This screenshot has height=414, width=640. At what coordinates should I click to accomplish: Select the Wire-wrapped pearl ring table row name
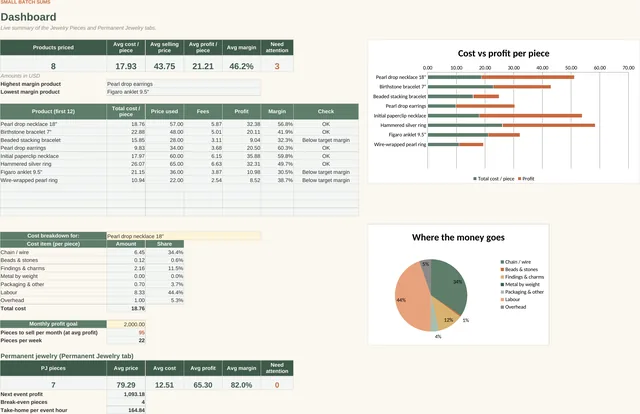(x=29, y=180)
